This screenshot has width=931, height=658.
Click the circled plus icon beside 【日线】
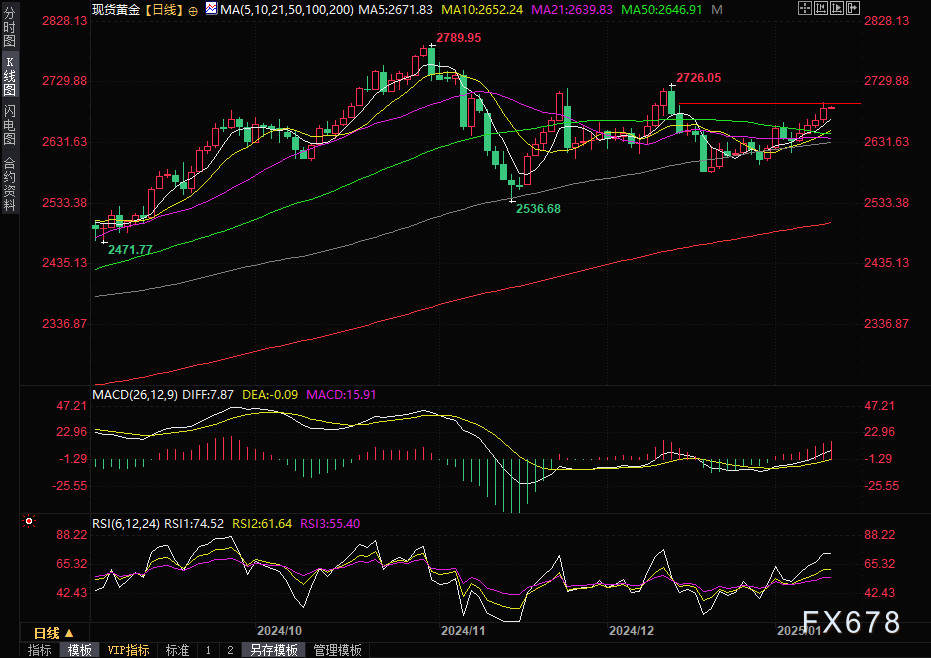tap(193, 9)
